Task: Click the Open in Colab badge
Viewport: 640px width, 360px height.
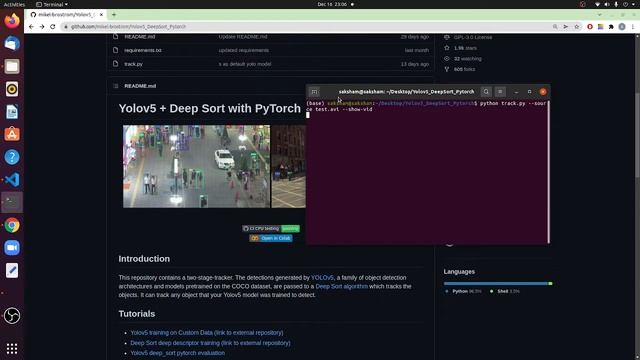Action: 271,238
